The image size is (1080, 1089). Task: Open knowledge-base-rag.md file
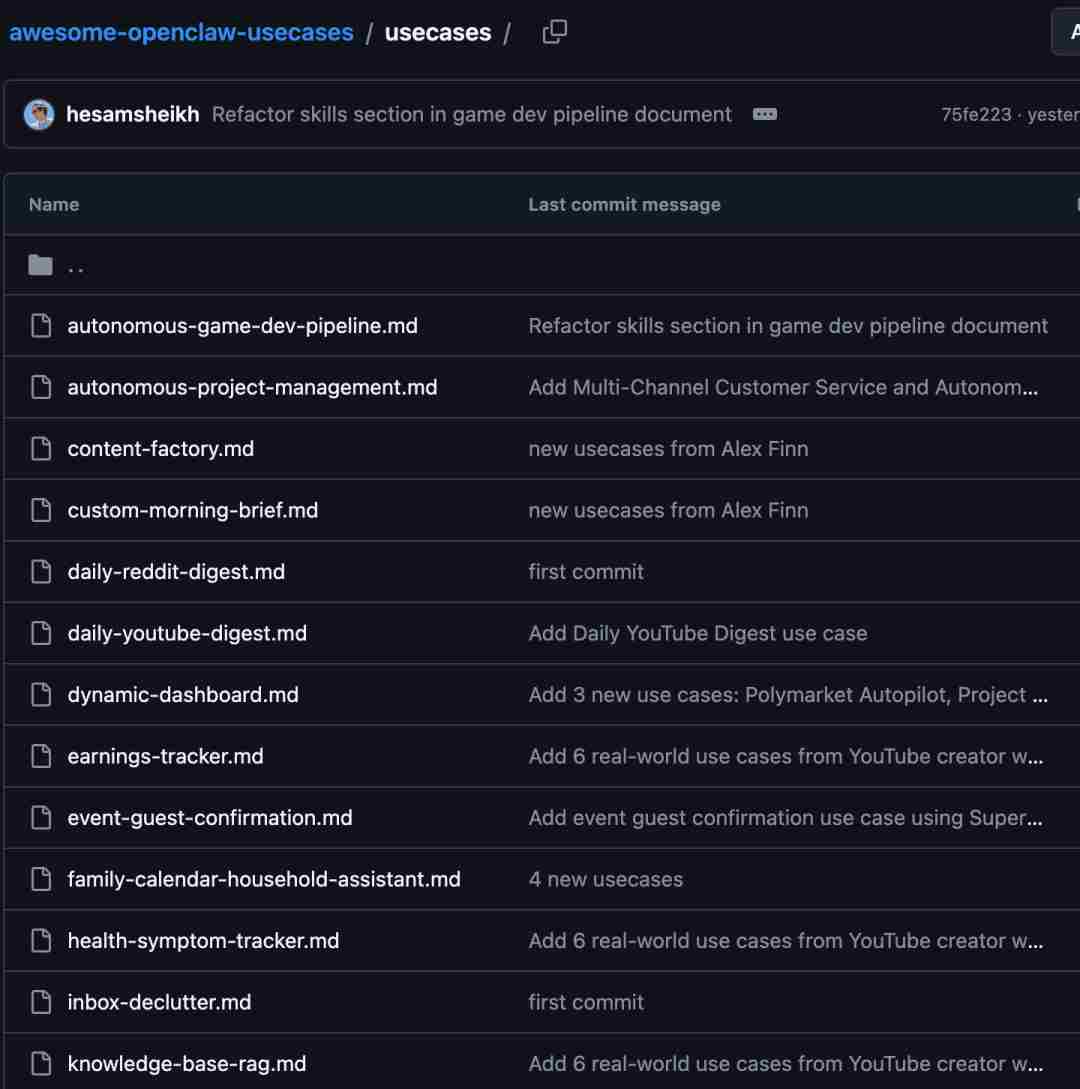(x=186, y=1064)
